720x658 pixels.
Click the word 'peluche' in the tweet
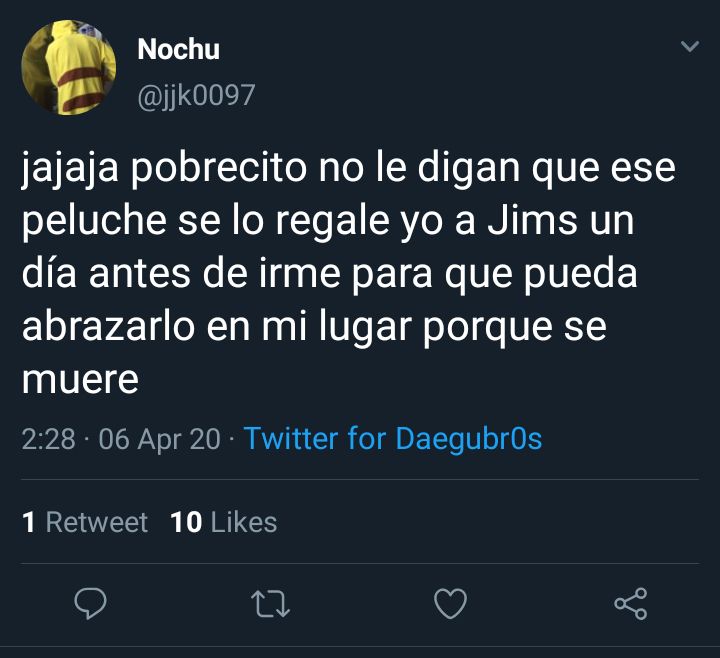(94, 222)
